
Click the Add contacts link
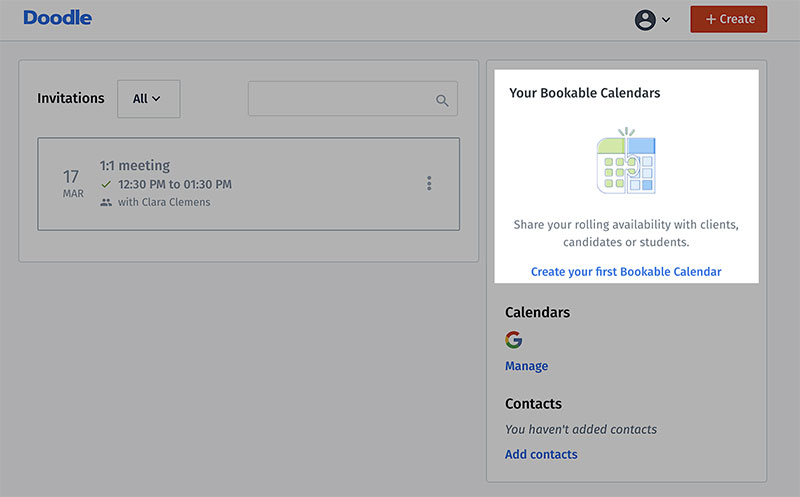click(x=541, y=454)
